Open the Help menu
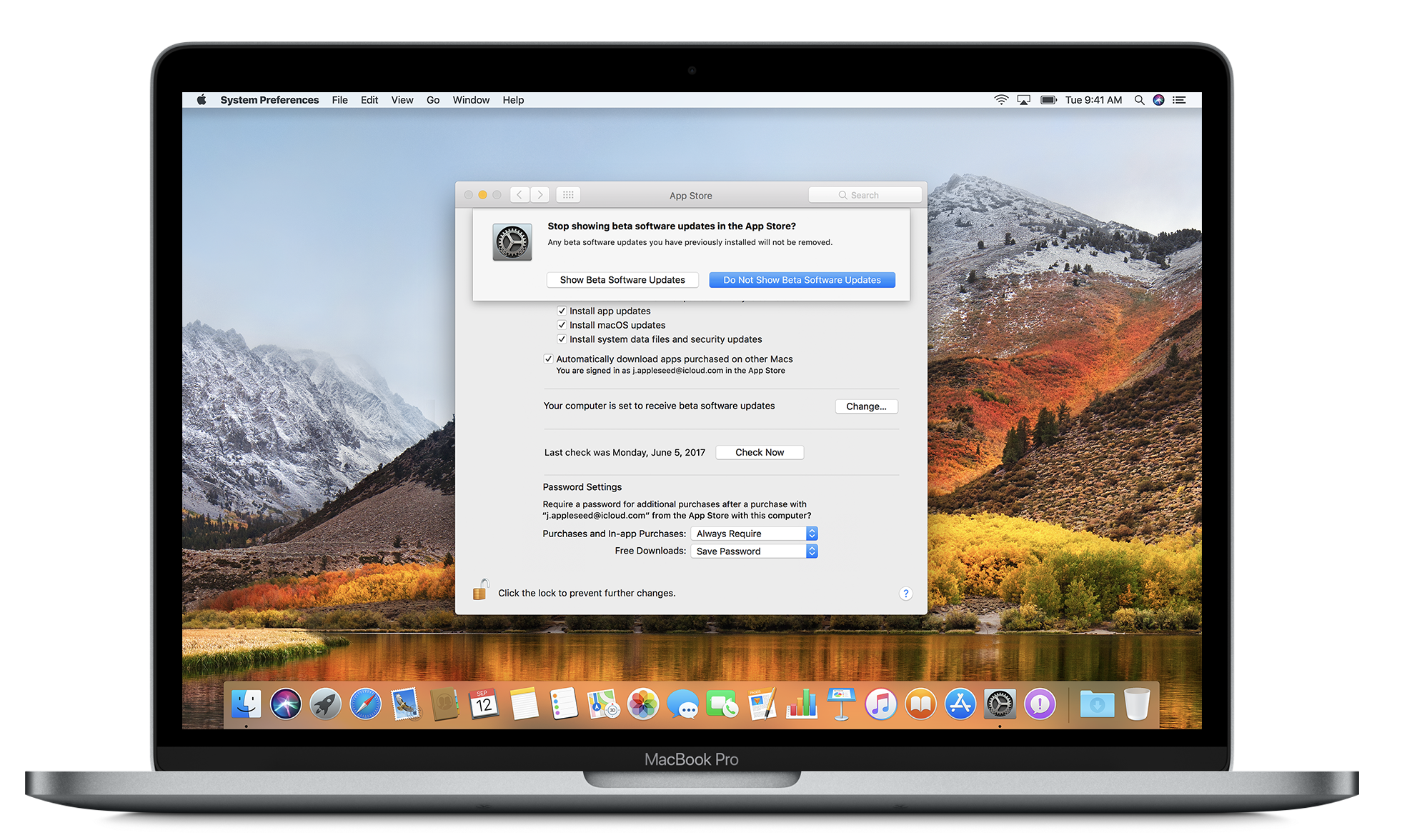Viewport: 1402px width, 840px height. (513, 100)
